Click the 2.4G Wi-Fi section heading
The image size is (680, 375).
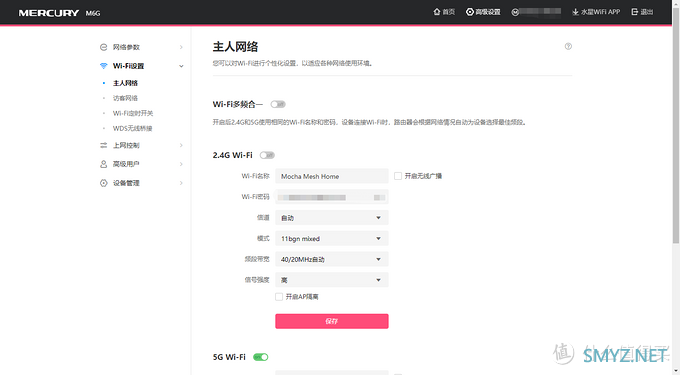pyautogui.click(x=232, y=155)
